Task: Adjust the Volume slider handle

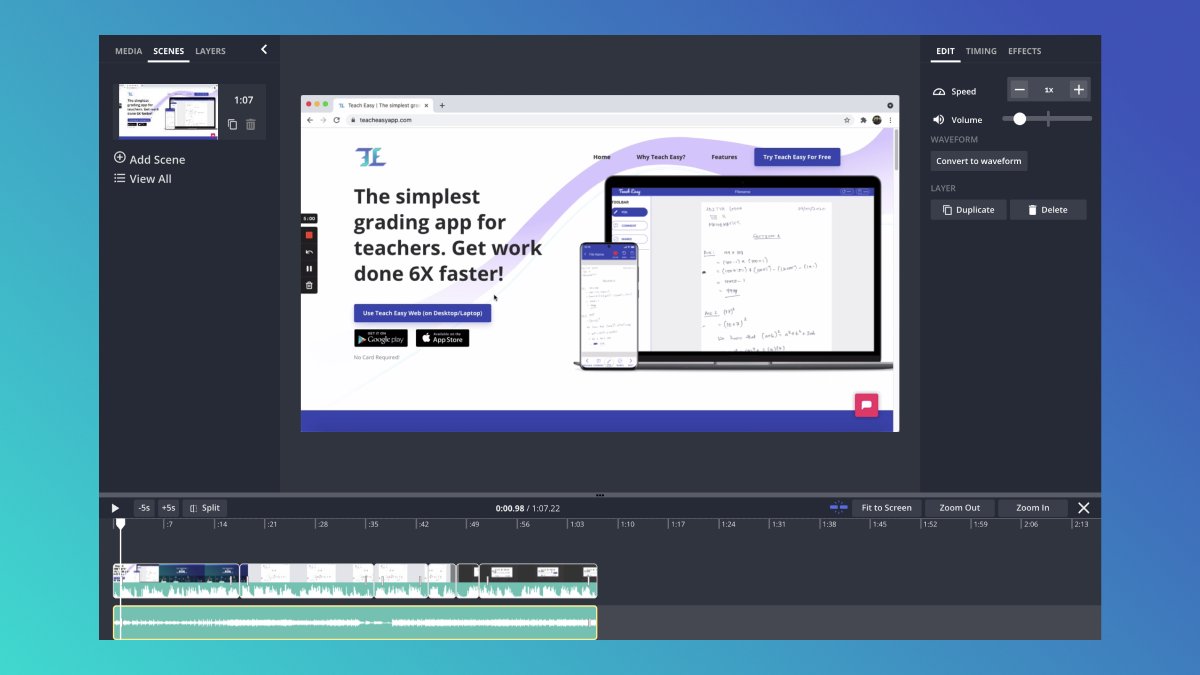Action: tap(1019, 118)
